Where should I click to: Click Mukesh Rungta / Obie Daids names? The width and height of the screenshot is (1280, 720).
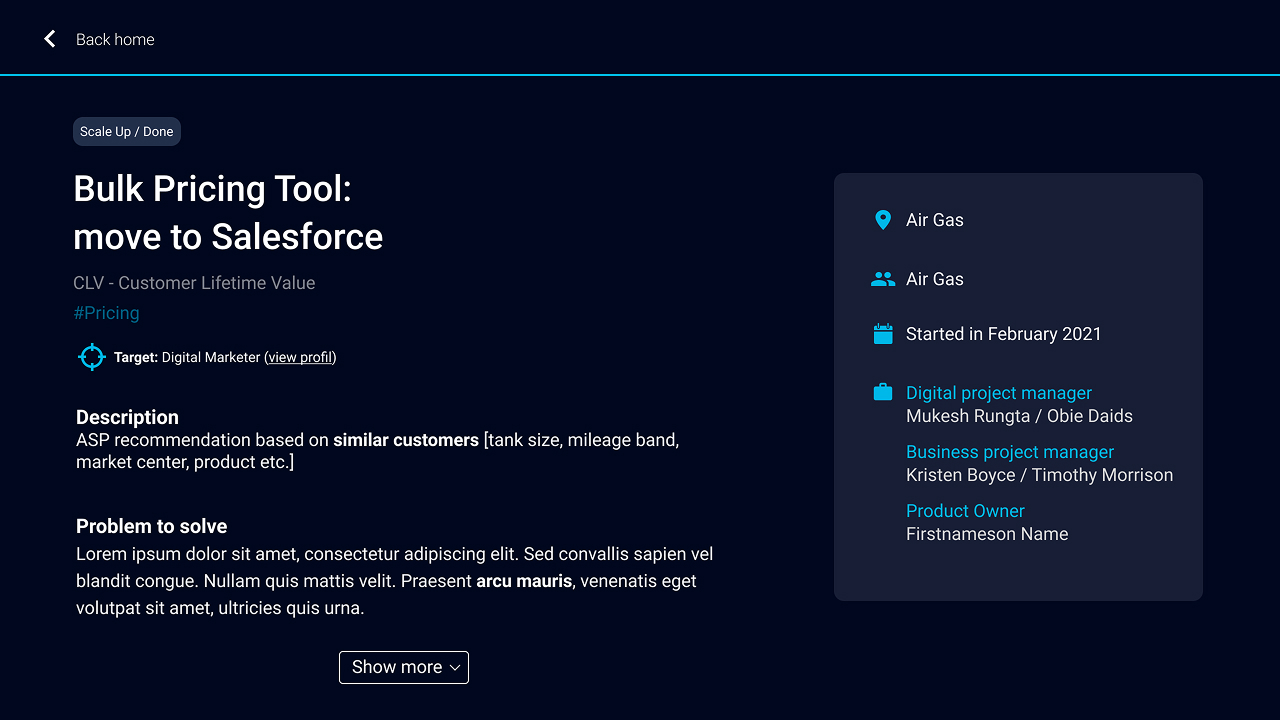click(x=1019, y=416)
